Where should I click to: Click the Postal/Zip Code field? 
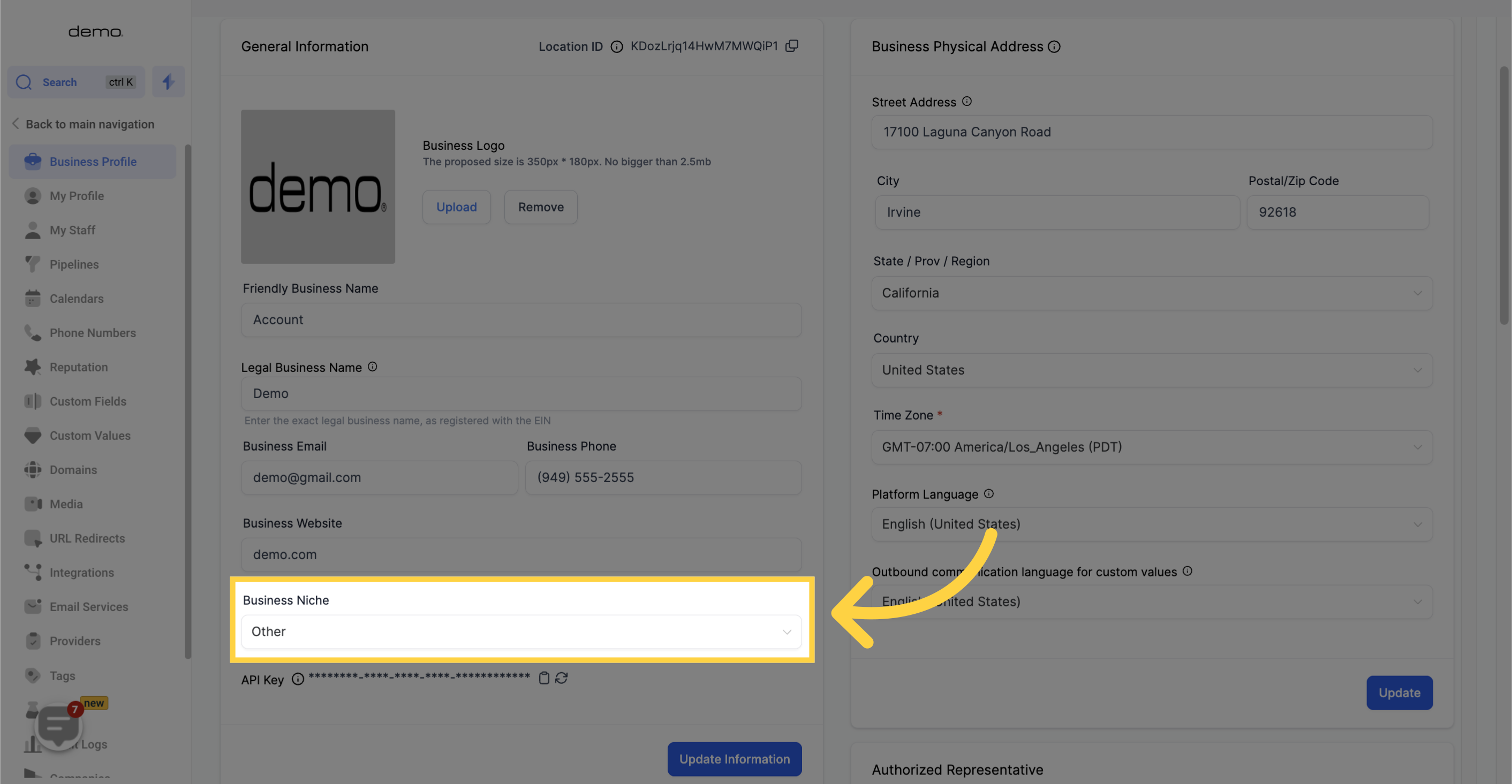(1337, 212)
